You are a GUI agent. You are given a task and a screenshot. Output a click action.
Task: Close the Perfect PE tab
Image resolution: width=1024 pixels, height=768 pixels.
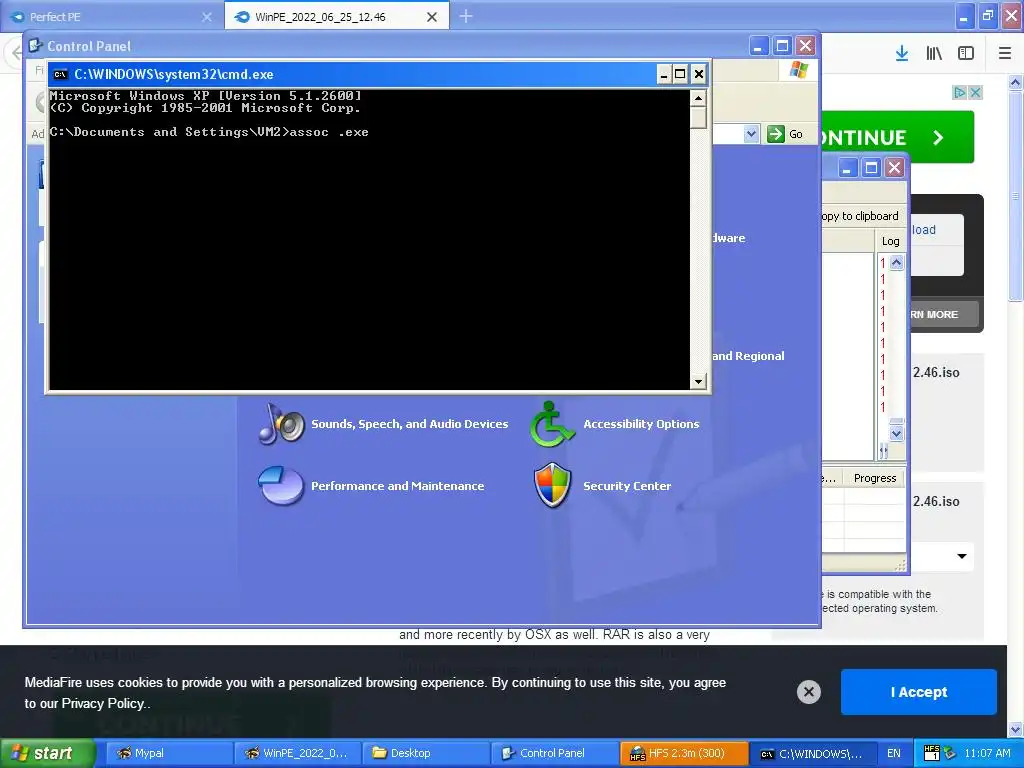(207, 17)
